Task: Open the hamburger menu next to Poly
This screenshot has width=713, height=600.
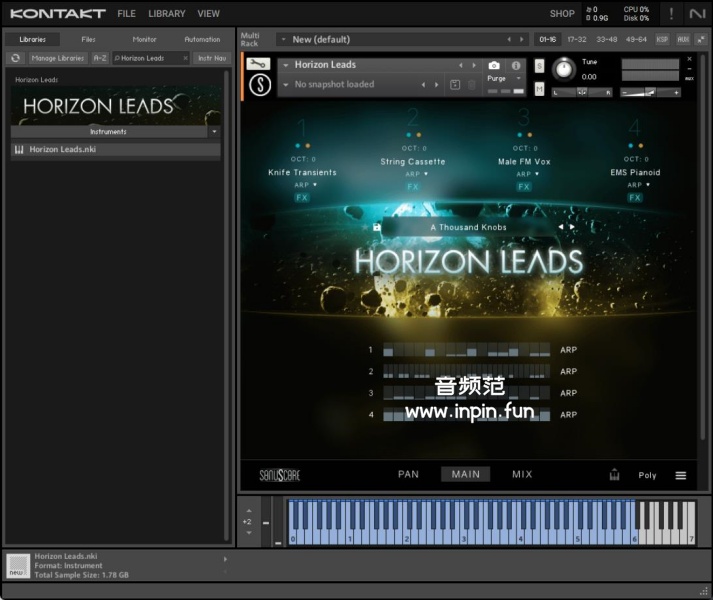Action: pyautogui.click(x=681, y=475)
